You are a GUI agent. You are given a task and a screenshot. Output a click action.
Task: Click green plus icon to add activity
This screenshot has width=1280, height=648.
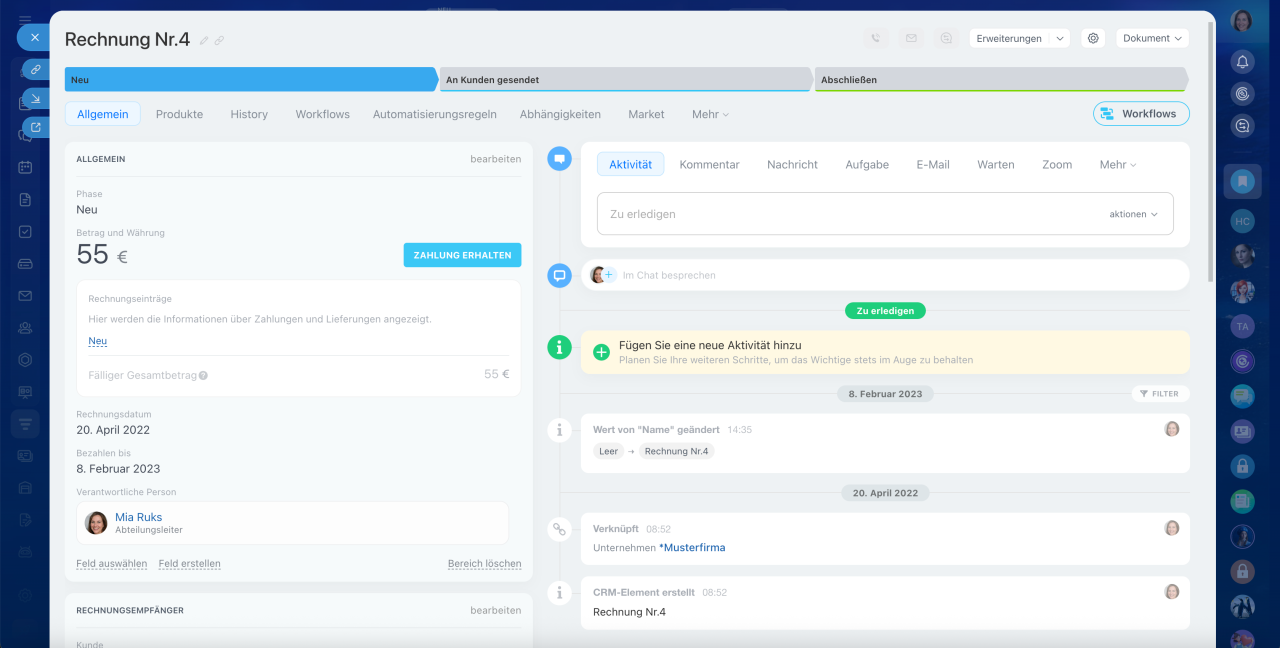601,352
